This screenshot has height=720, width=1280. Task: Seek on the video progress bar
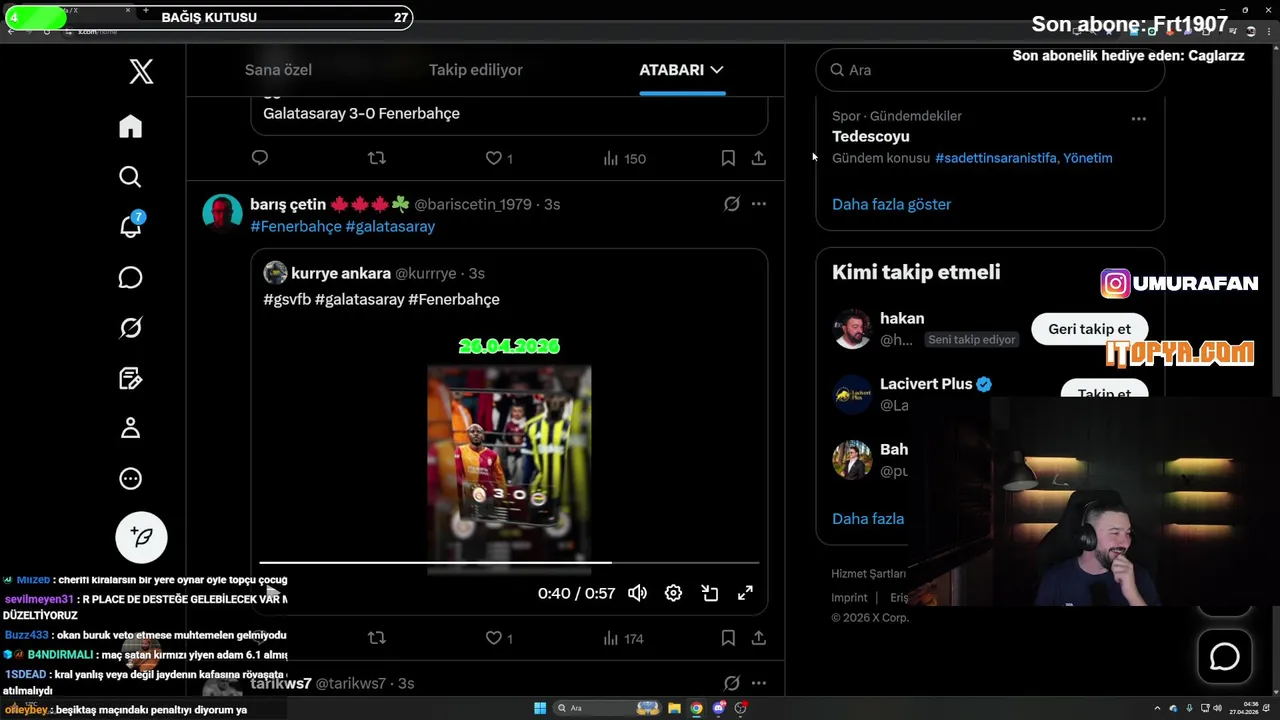pyautogui.click(x=509, y=563)
